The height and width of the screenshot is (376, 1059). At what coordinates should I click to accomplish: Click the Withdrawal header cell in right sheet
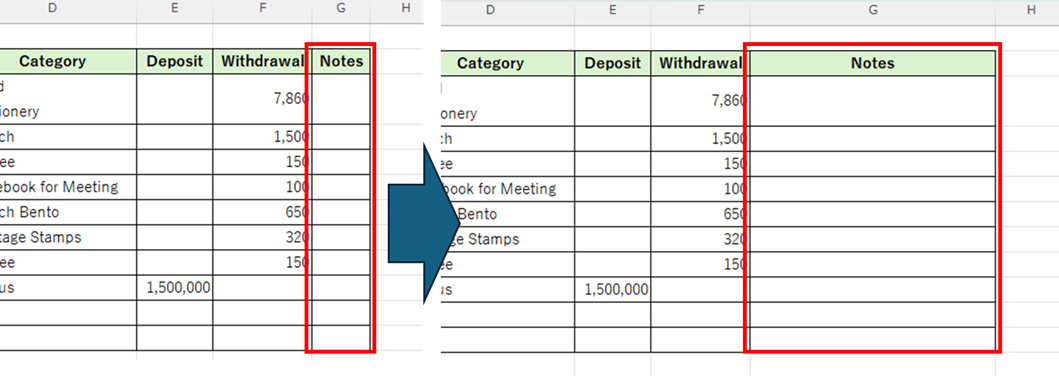pyautogui.click(x=701, y=63)
